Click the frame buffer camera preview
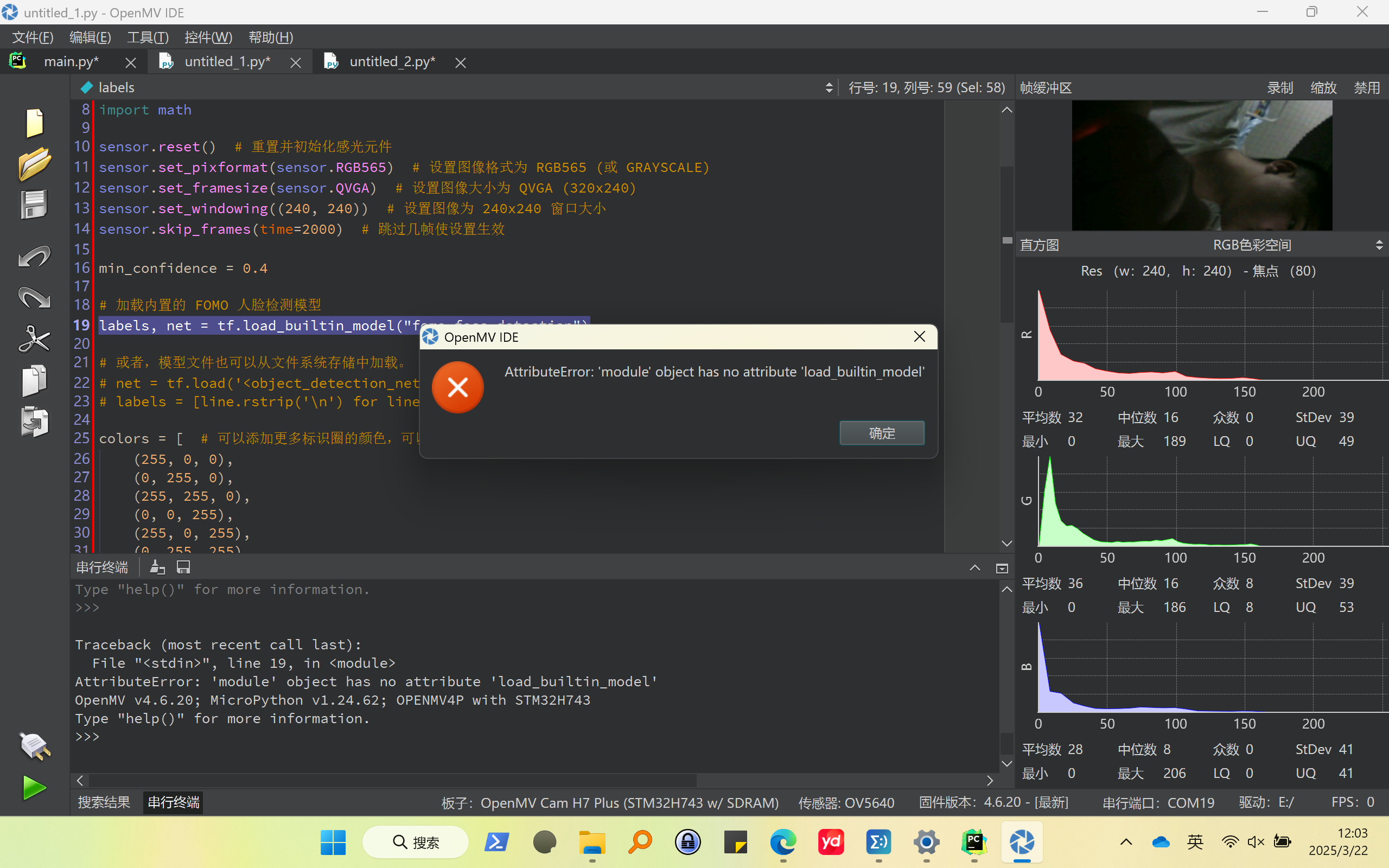Screen dimensions: 1389x868 1202,165
